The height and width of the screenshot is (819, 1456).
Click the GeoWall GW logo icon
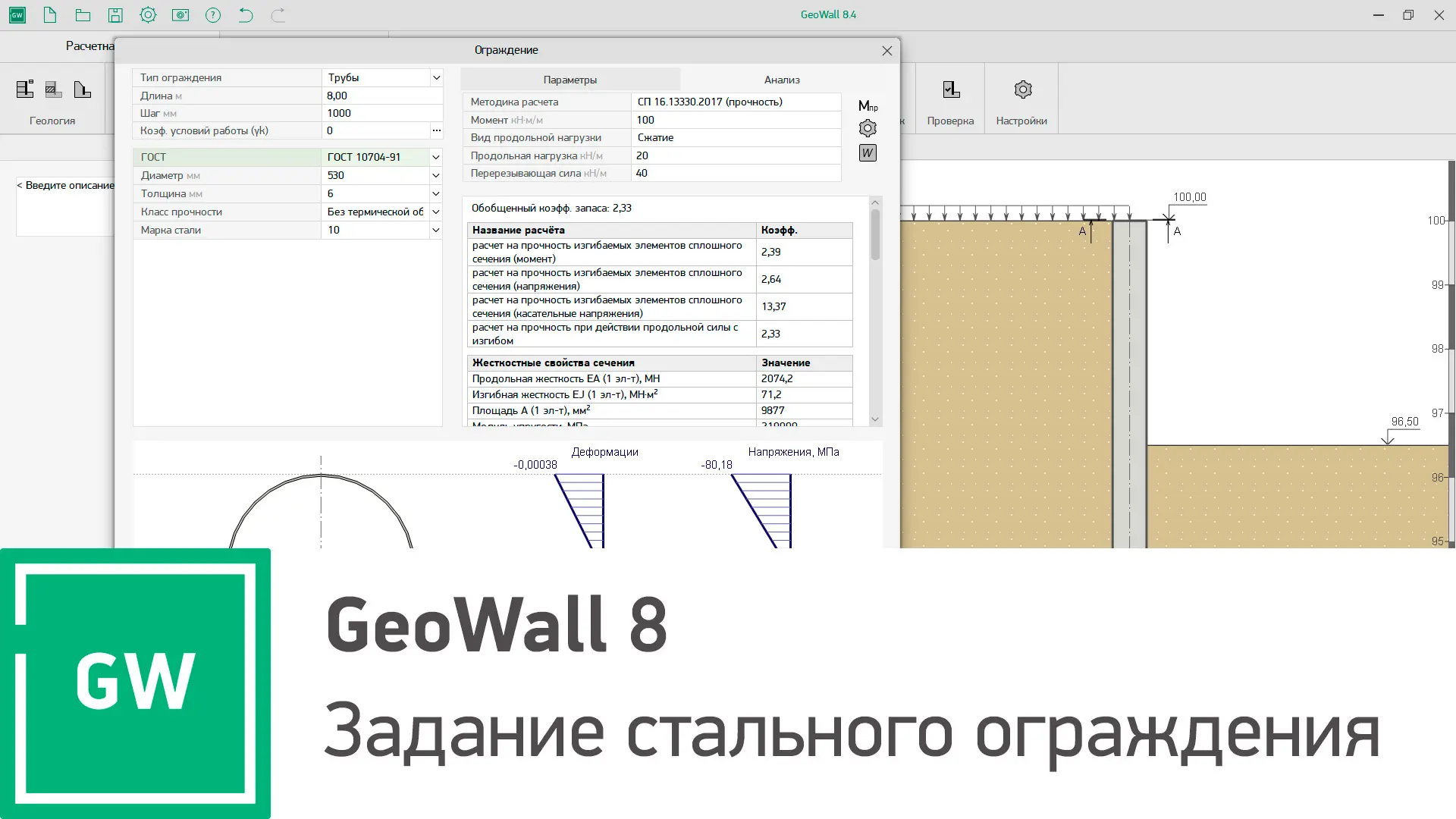click(17, 15)
